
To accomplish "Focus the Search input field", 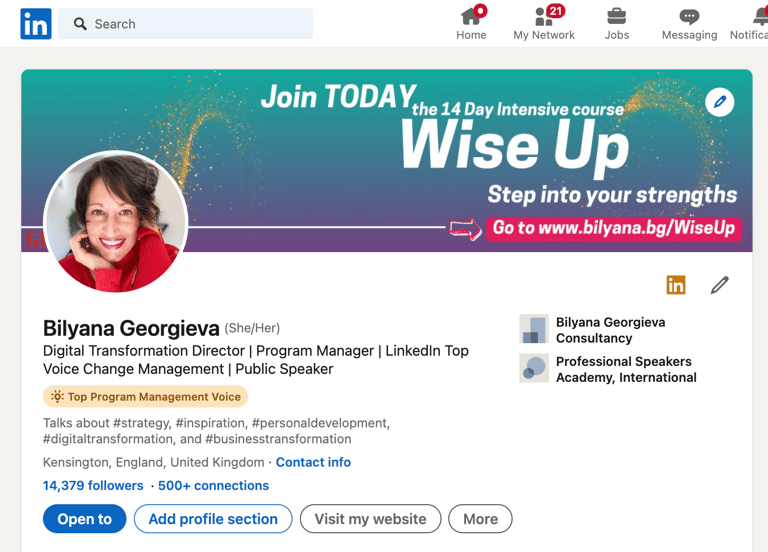I will tap(185, 24).
